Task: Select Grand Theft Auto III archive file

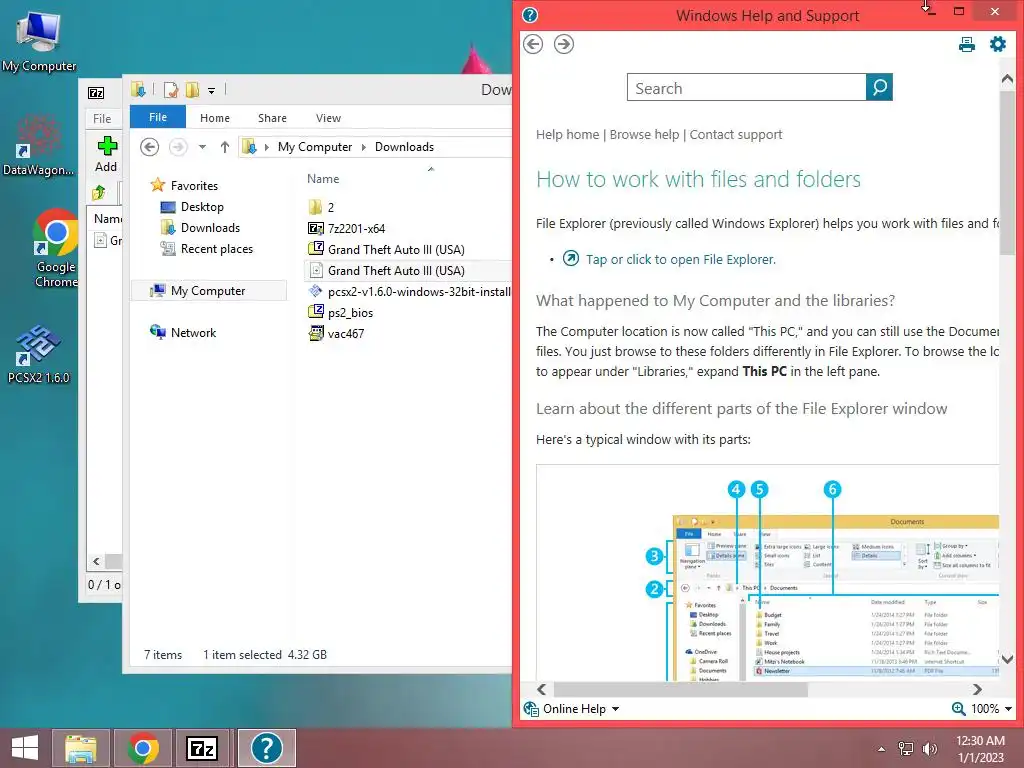Action: click(387, 249)
